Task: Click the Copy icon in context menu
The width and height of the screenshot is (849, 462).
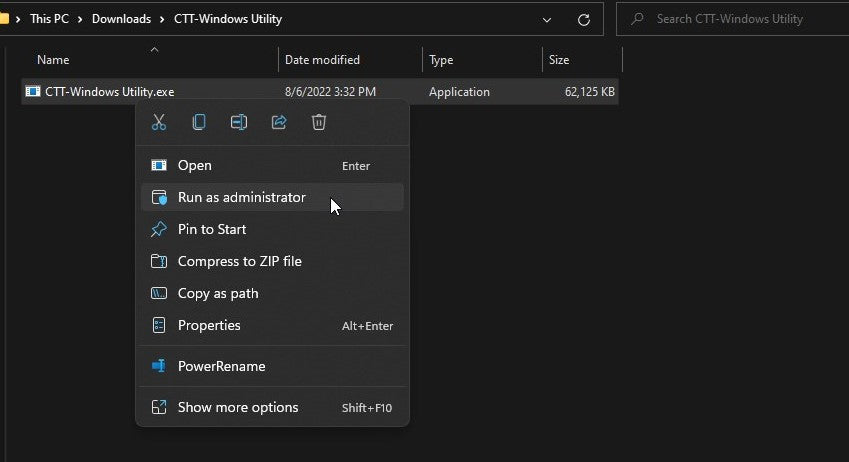Action: pos(199,122)
